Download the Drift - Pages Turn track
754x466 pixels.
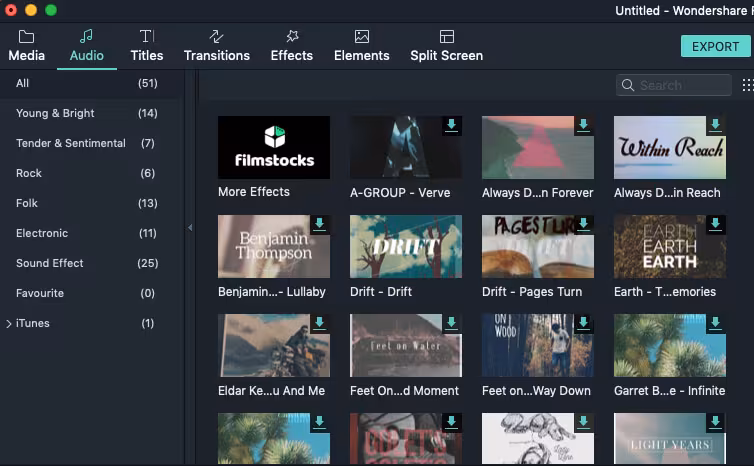(583, 225)
